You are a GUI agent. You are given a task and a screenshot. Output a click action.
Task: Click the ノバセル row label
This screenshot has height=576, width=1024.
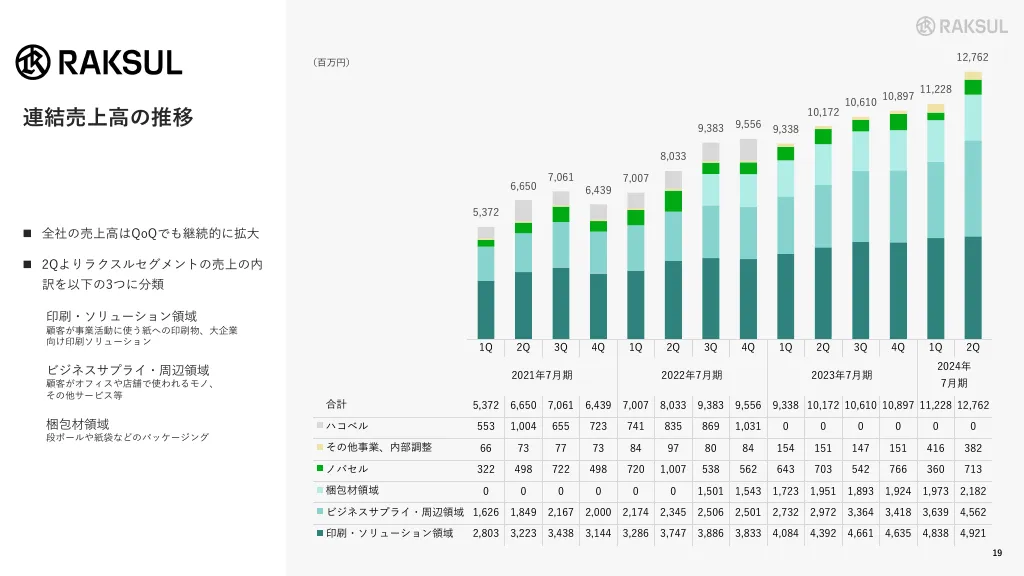pyautogui.click(x=347, y=469)
